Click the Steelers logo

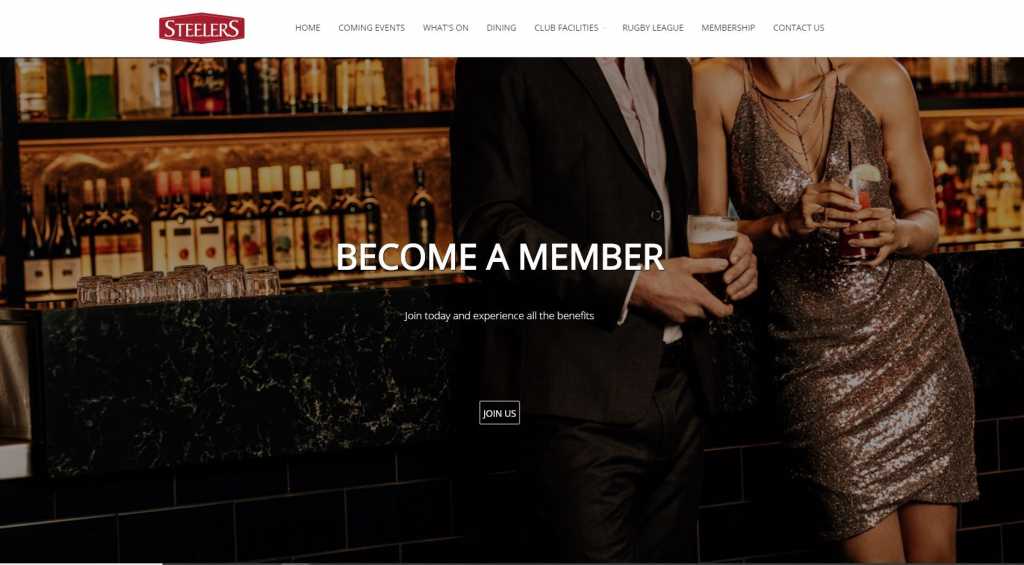click(x=202, y=28)
